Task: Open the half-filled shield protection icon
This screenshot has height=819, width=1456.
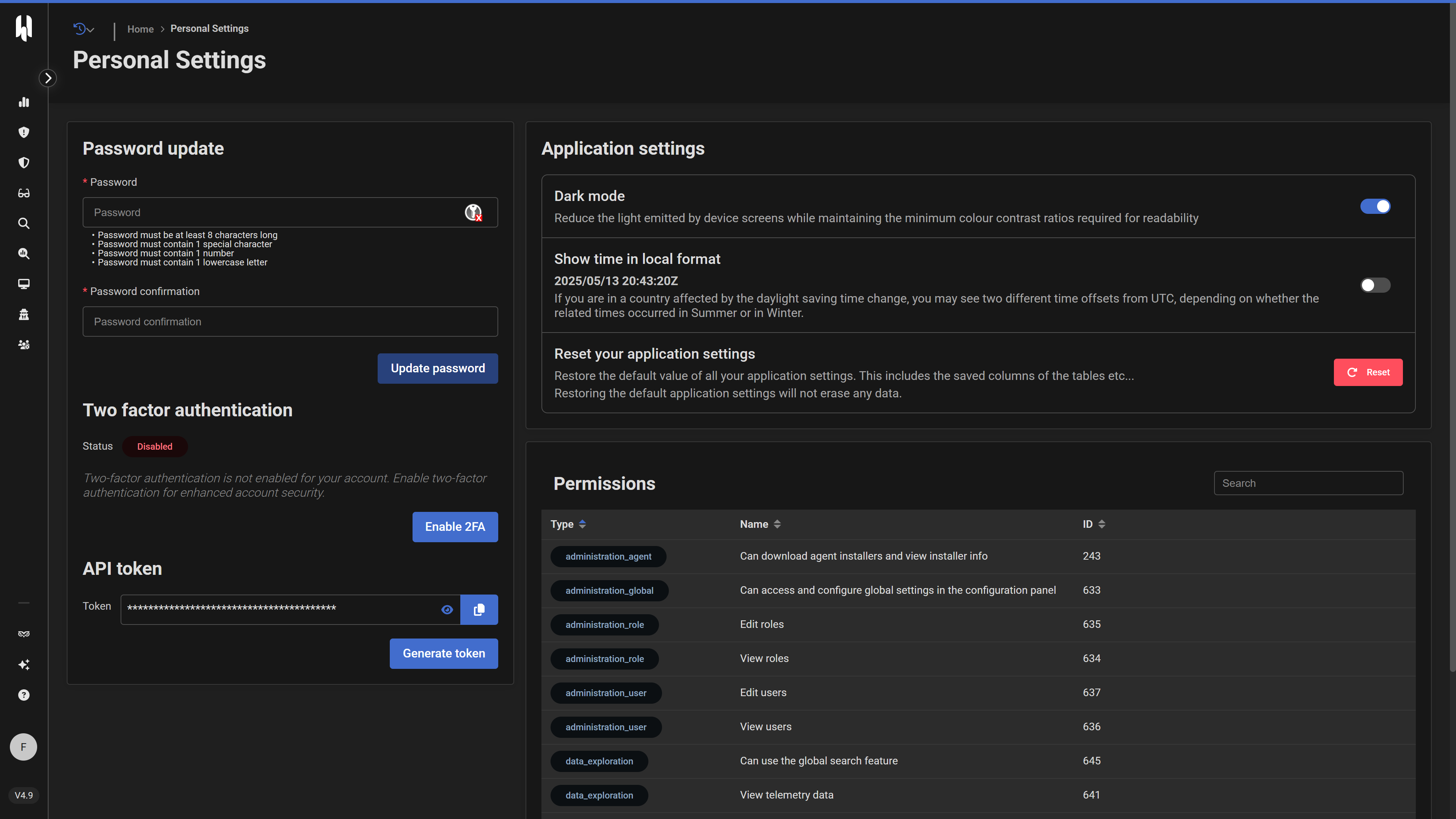Action: pos(24,163)
